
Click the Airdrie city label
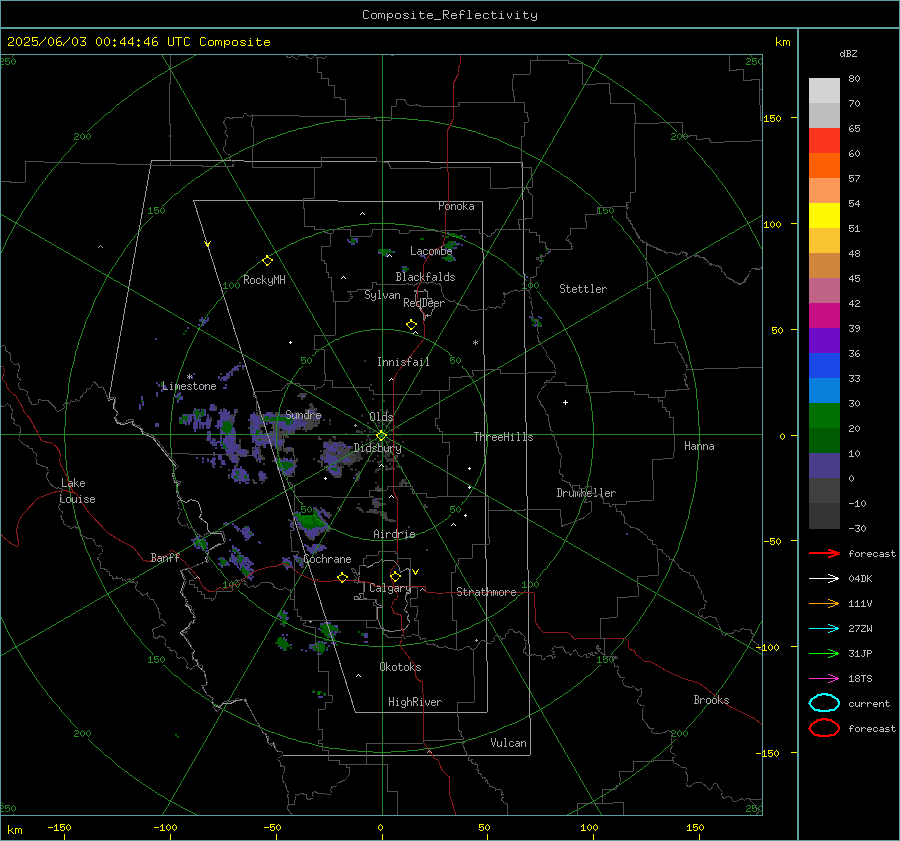pos(394,534)
